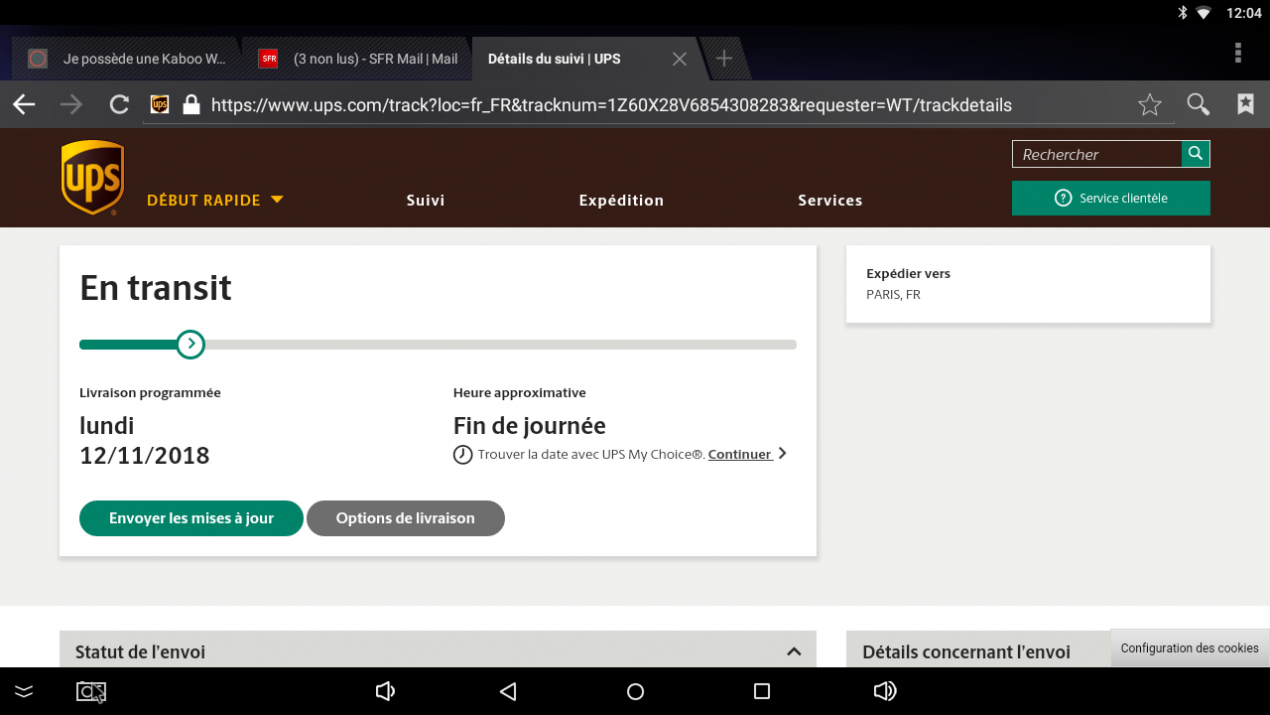Click the En transit heading
Screen dimensions: 1270x715
(x=156, y=288)
